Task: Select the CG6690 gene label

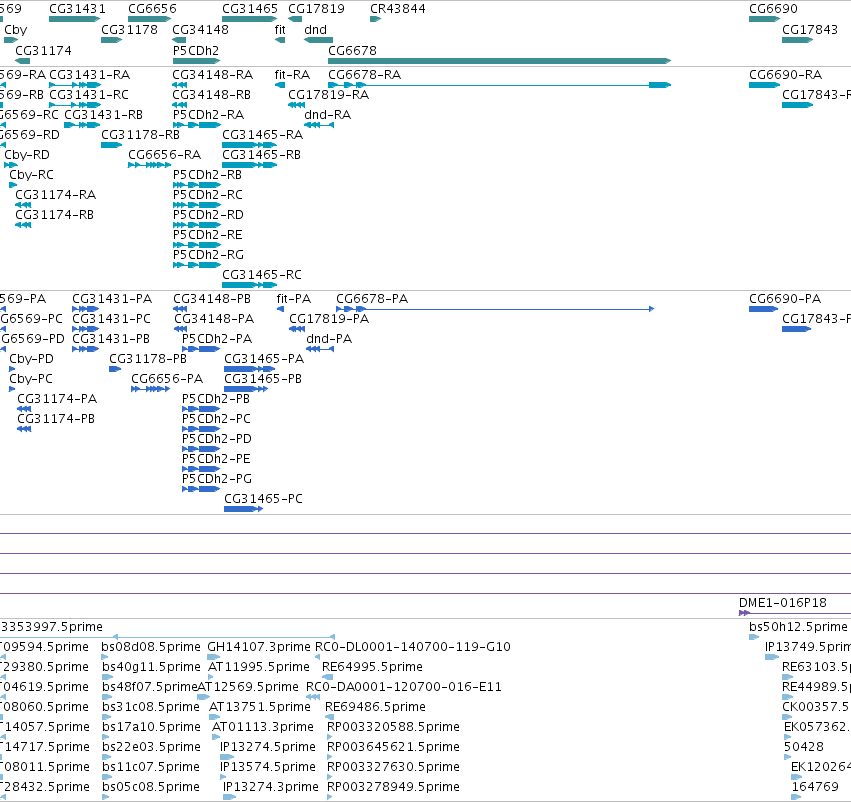Action: 773,9
